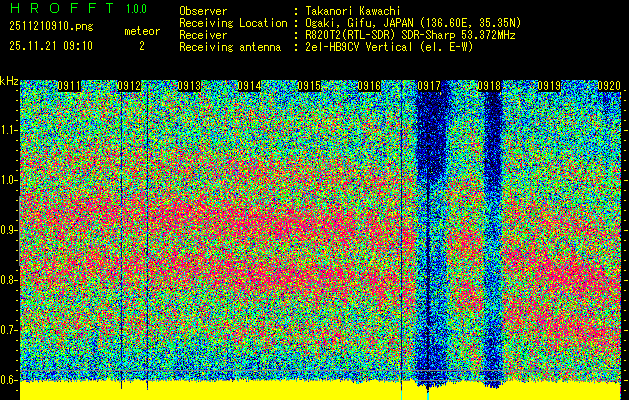Click the 1.0 frequency axis label
The height and width of the screenshot is (400, 629).
pos(9,180)
